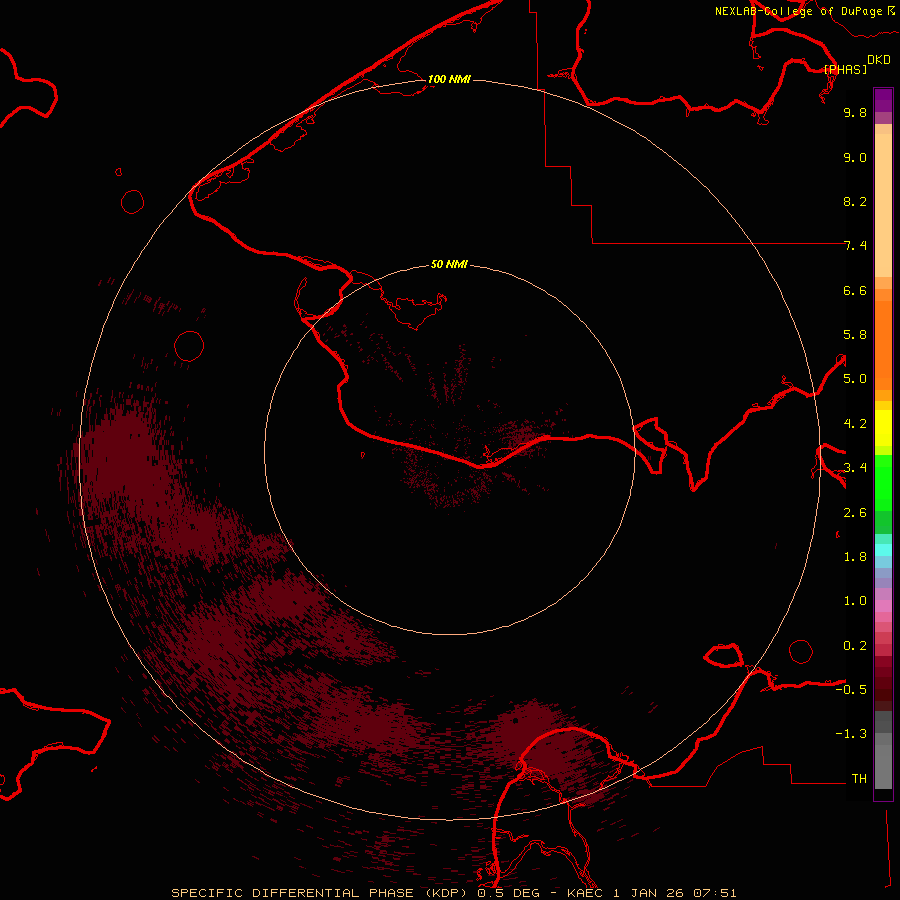This screenshot has width=900, height=900.
Task: Click the -1.3 value on the color scale
Action: pyautogui.click(x=851, y=734)
